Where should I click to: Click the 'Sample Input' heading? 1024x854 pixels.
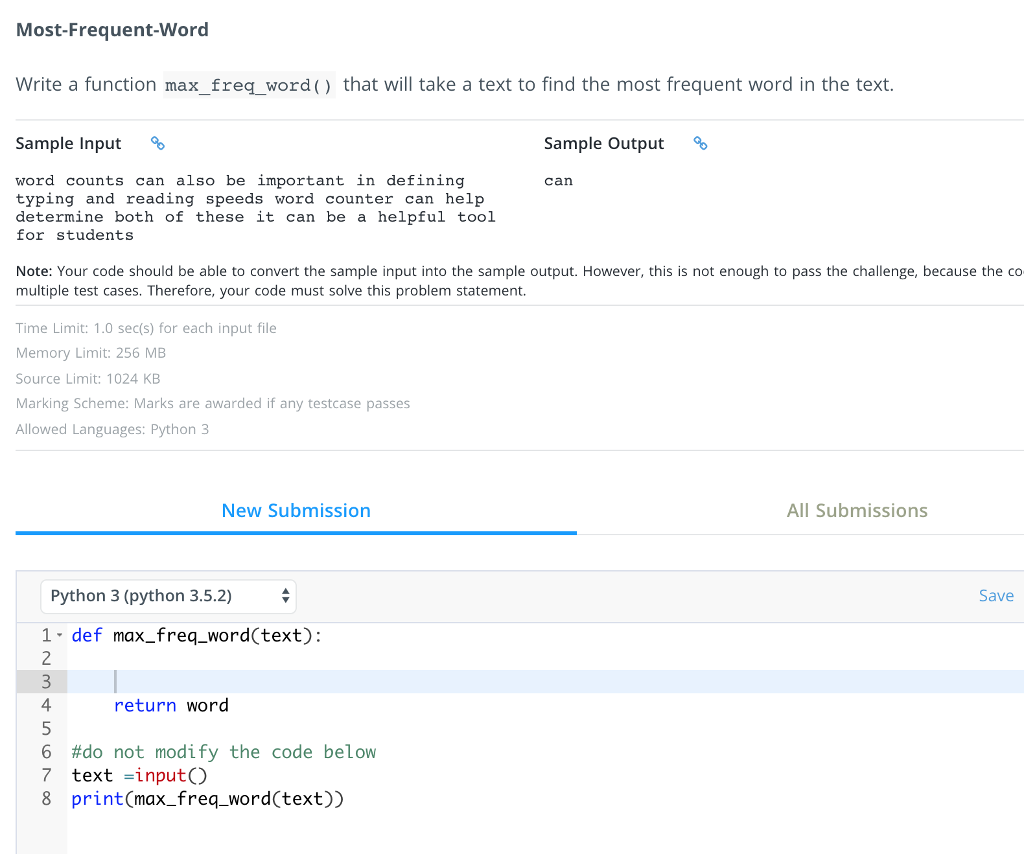click(69, 144)
